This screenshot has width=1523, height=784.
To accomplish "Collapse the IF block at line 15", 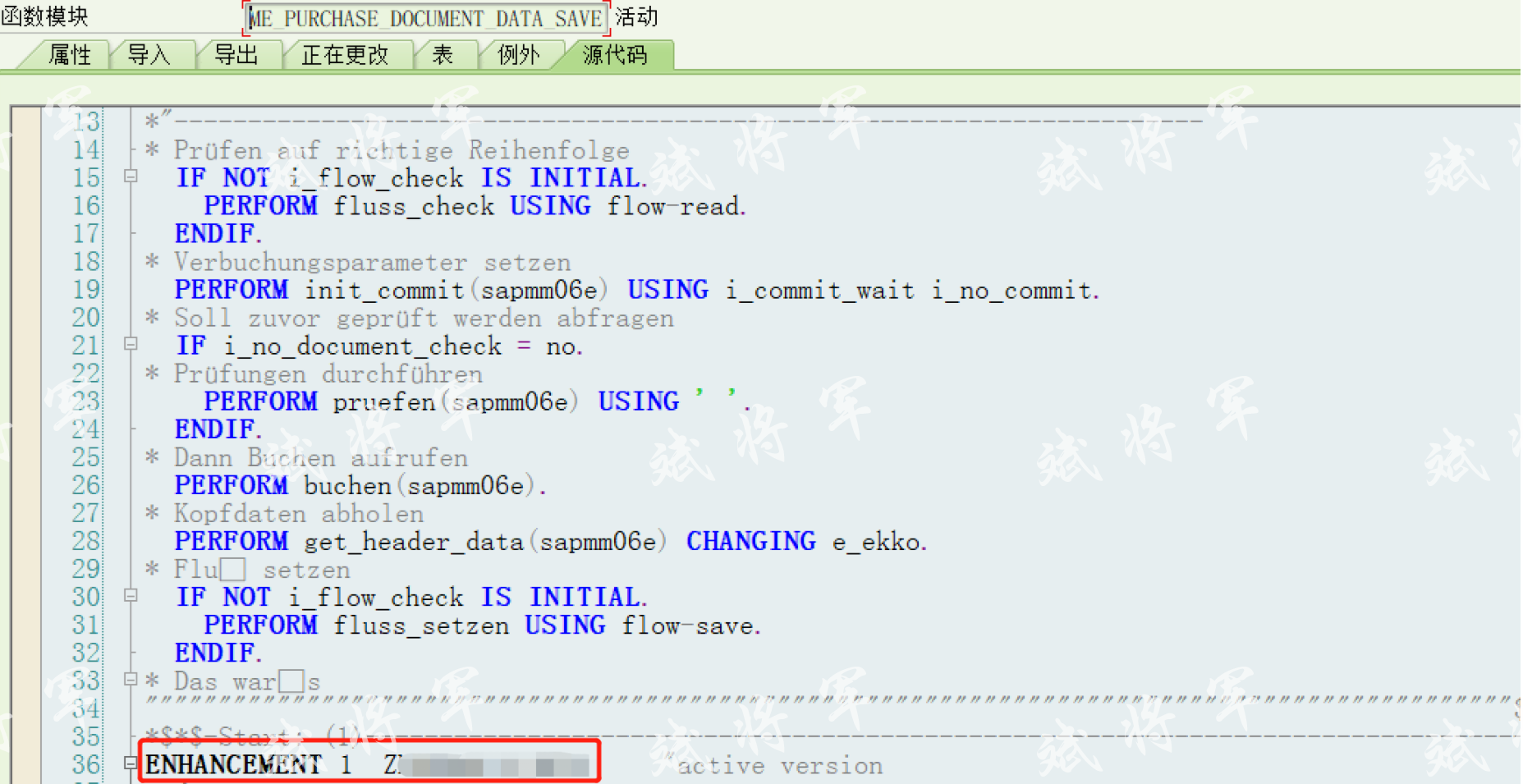I will pyautogui.click(x=131, y=176).
